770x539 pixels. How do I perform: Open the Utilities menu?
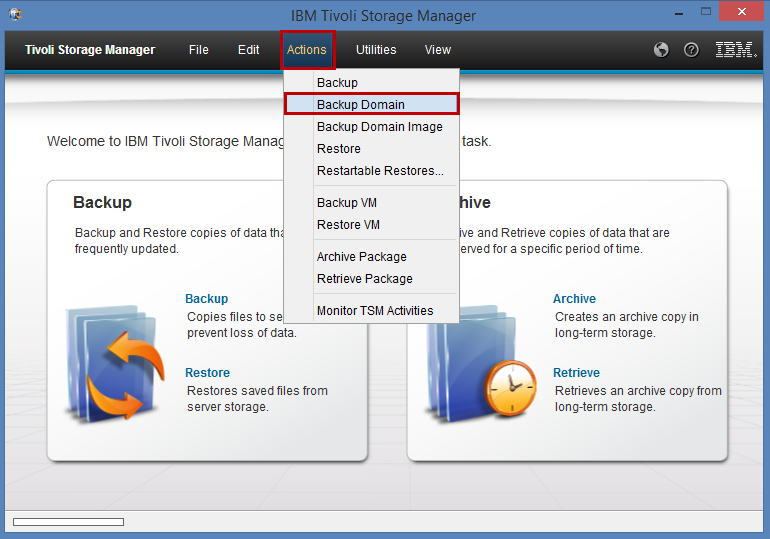[376, 50]
